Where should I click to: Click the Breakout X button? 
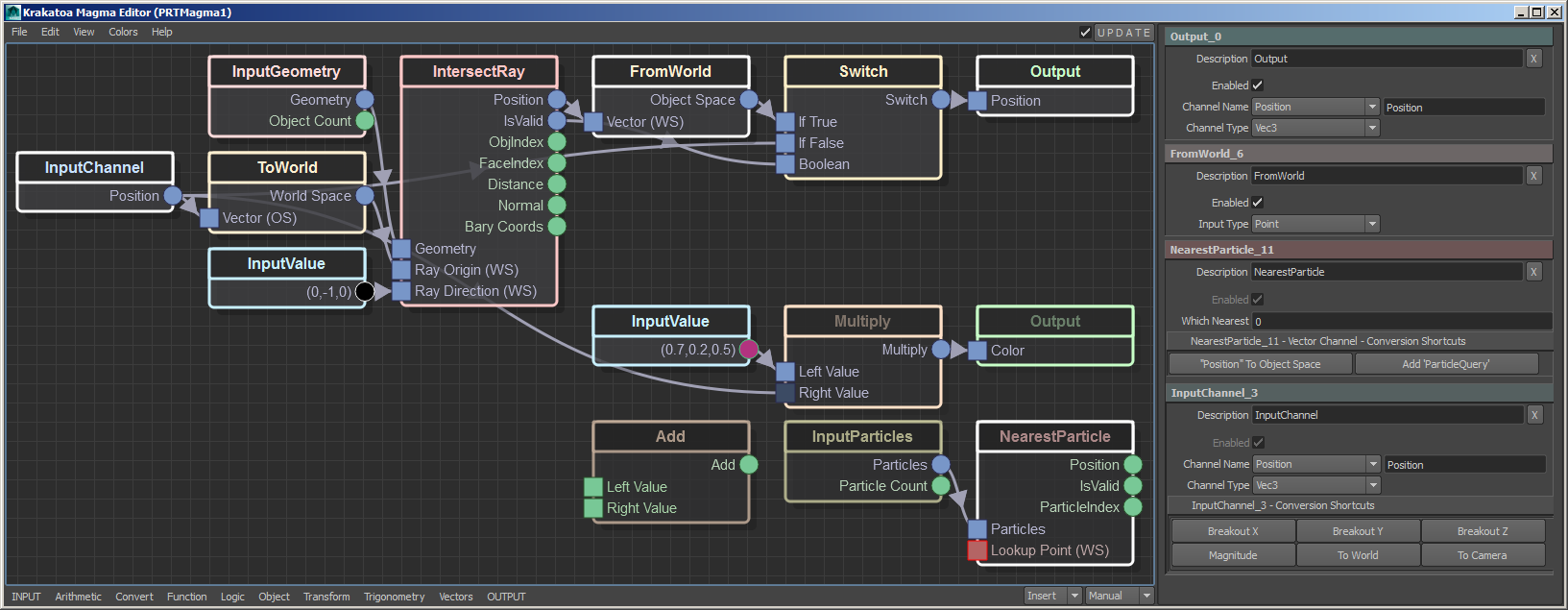[1233, 531]
